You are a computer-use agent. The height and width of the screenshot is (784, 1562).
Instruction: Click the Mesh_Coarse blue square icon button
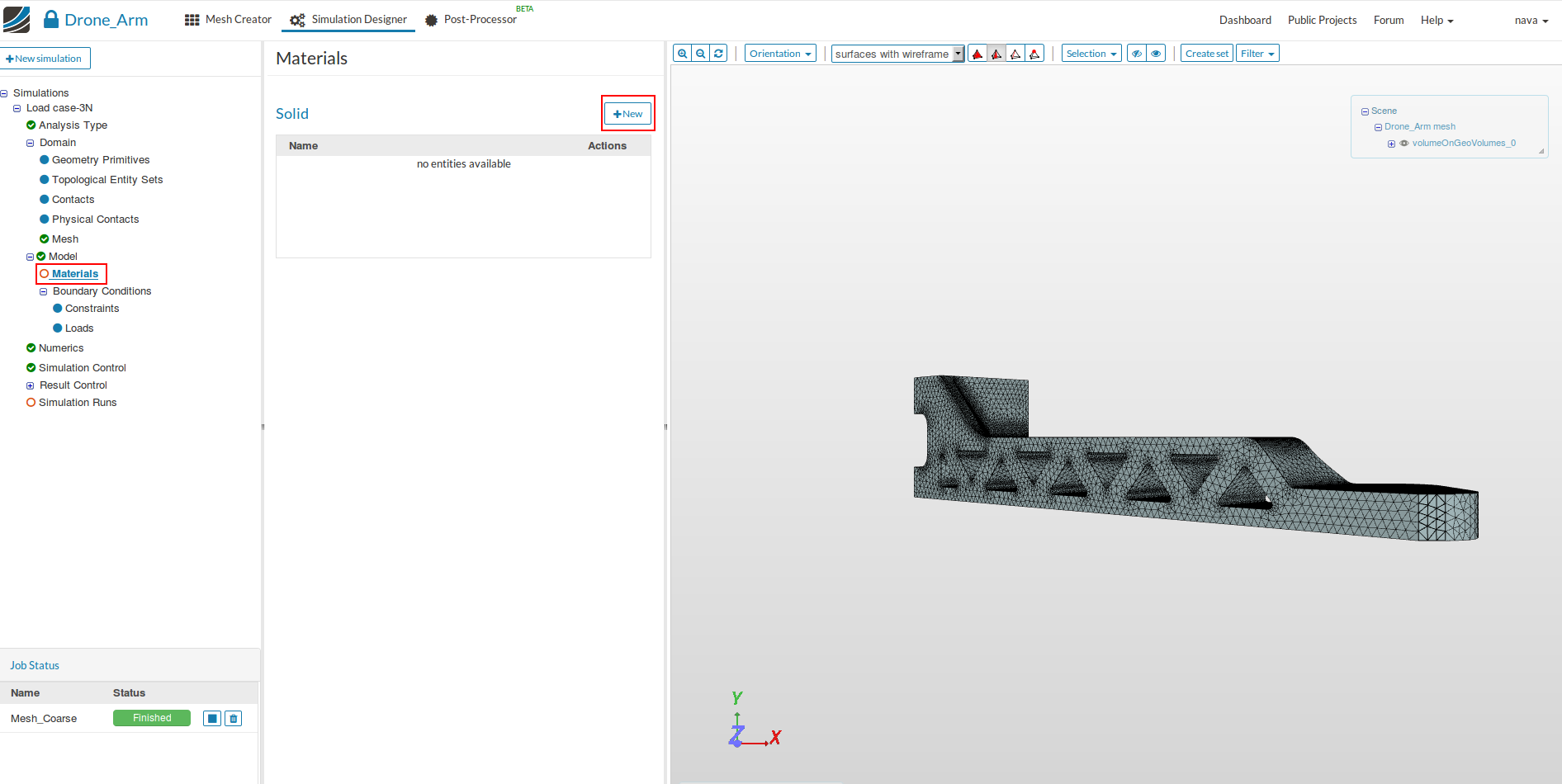[212, 719]
